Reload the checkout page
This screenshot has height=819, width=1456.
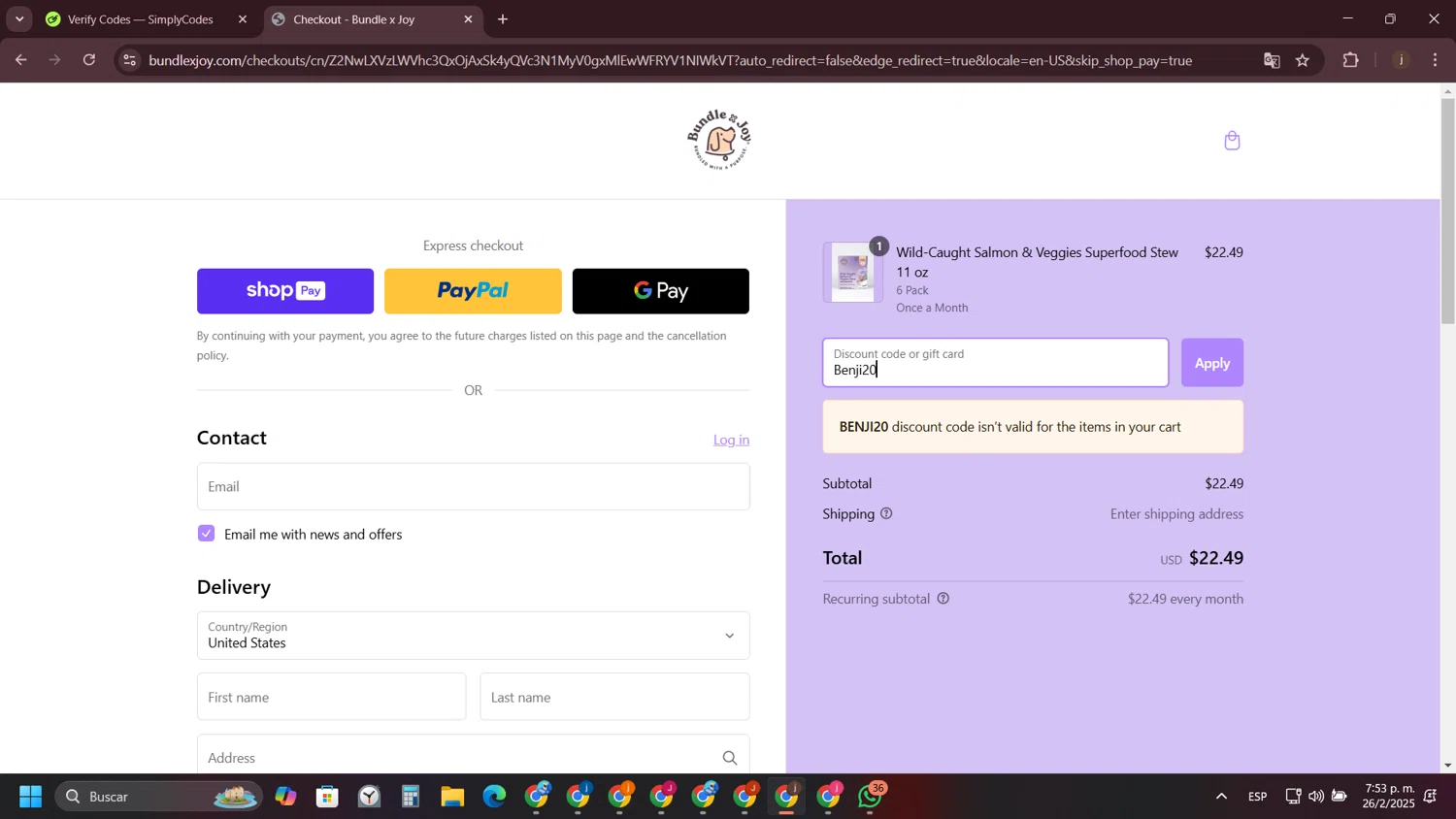tap(89, 60)
